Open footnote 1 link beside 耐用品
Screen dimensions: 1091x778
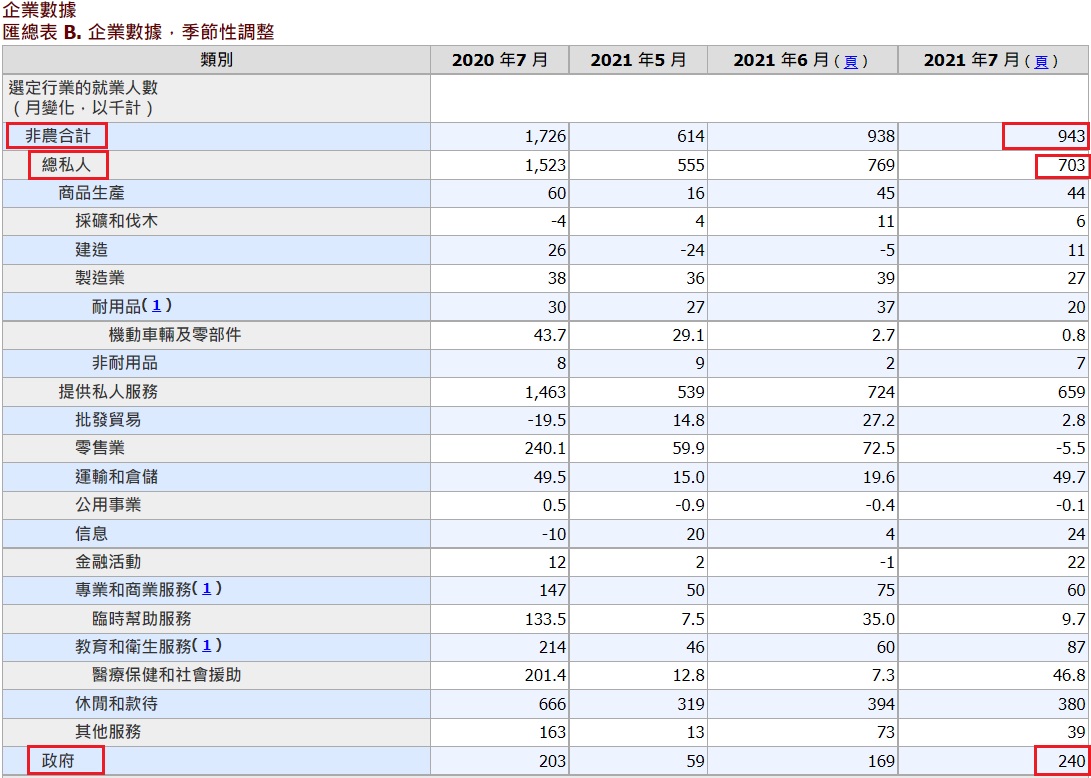(157, 305)
